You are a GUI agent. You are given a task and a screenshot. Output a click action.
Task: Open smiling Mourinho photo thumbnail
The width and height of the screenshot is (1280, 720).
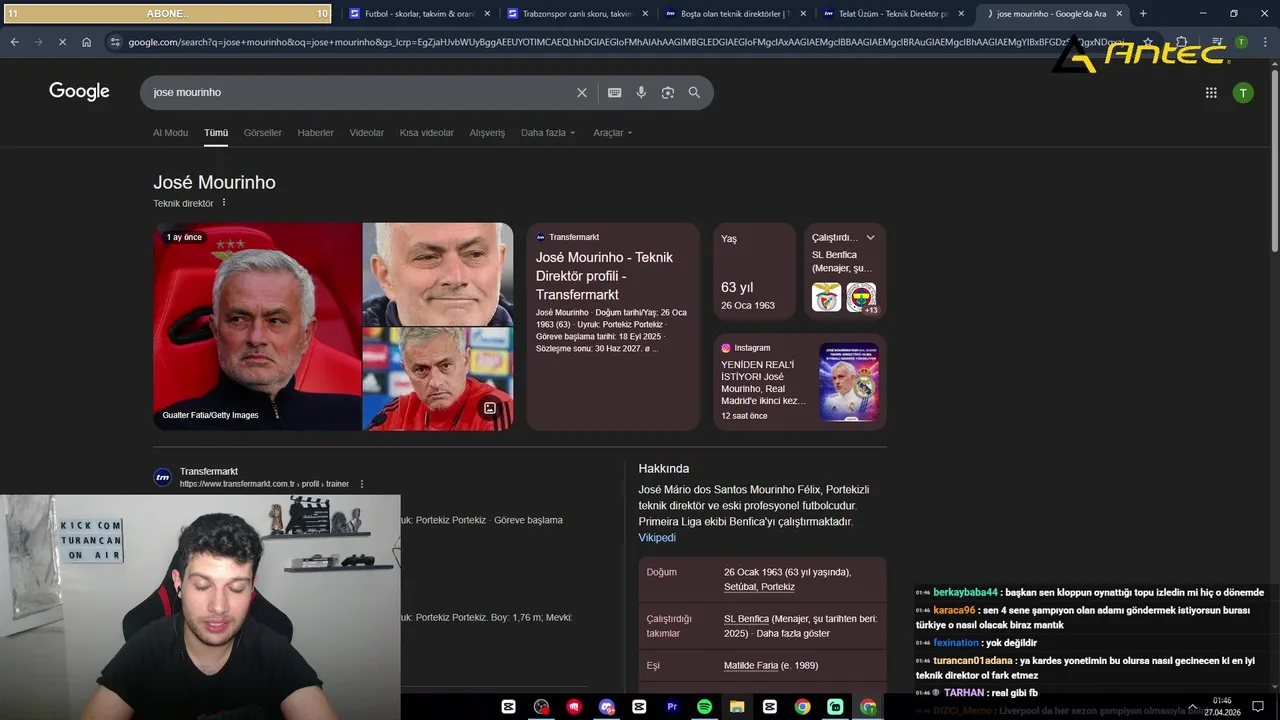tap(438, 274)
